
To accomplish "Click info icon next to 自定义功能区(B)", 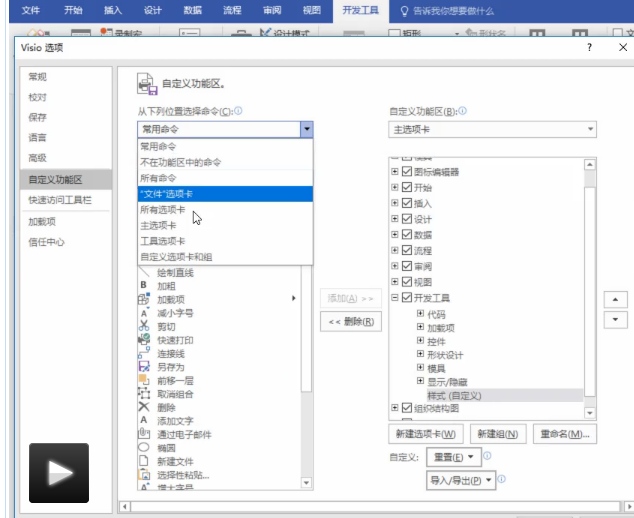I will [463, 110].
